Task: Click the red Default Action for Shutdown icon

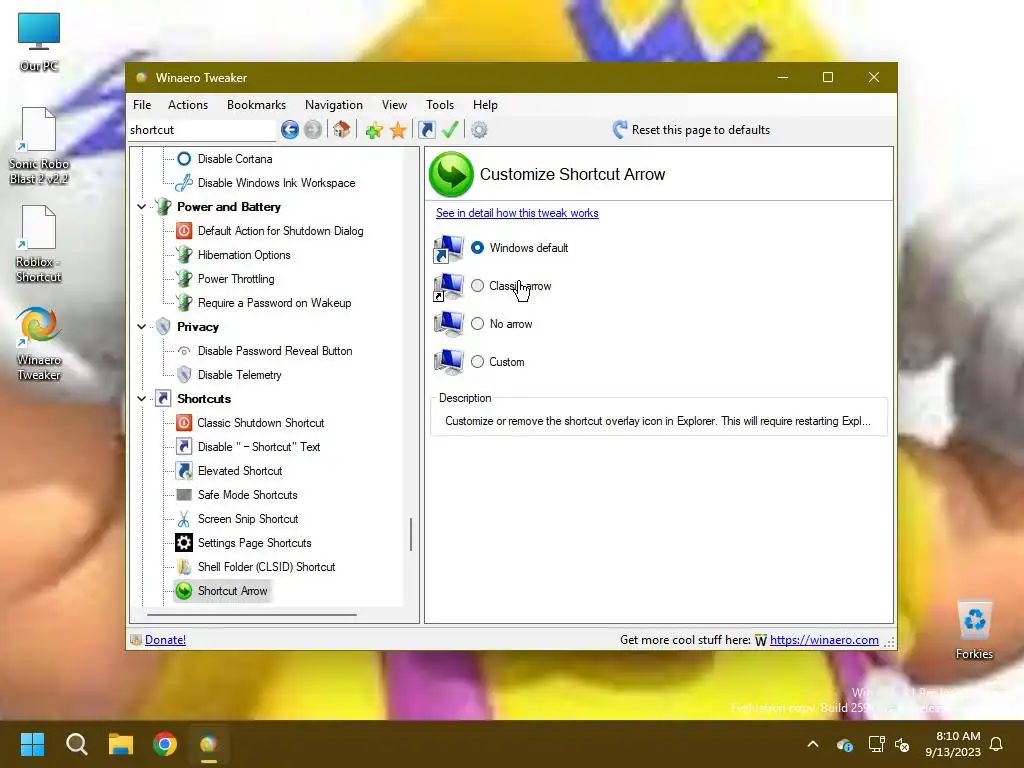Action: 184,231
